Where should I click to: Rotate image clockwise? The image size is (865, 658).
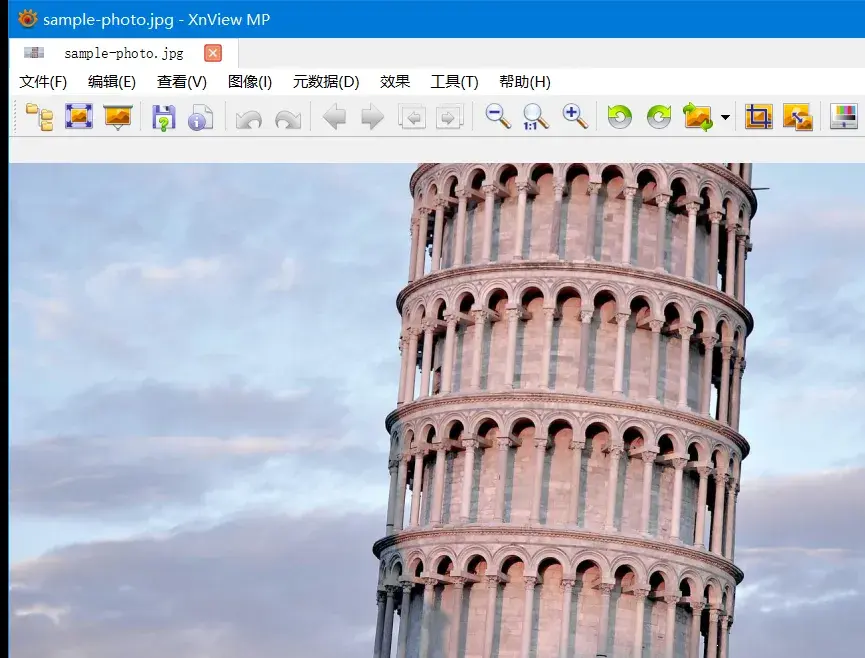point(659,117)
